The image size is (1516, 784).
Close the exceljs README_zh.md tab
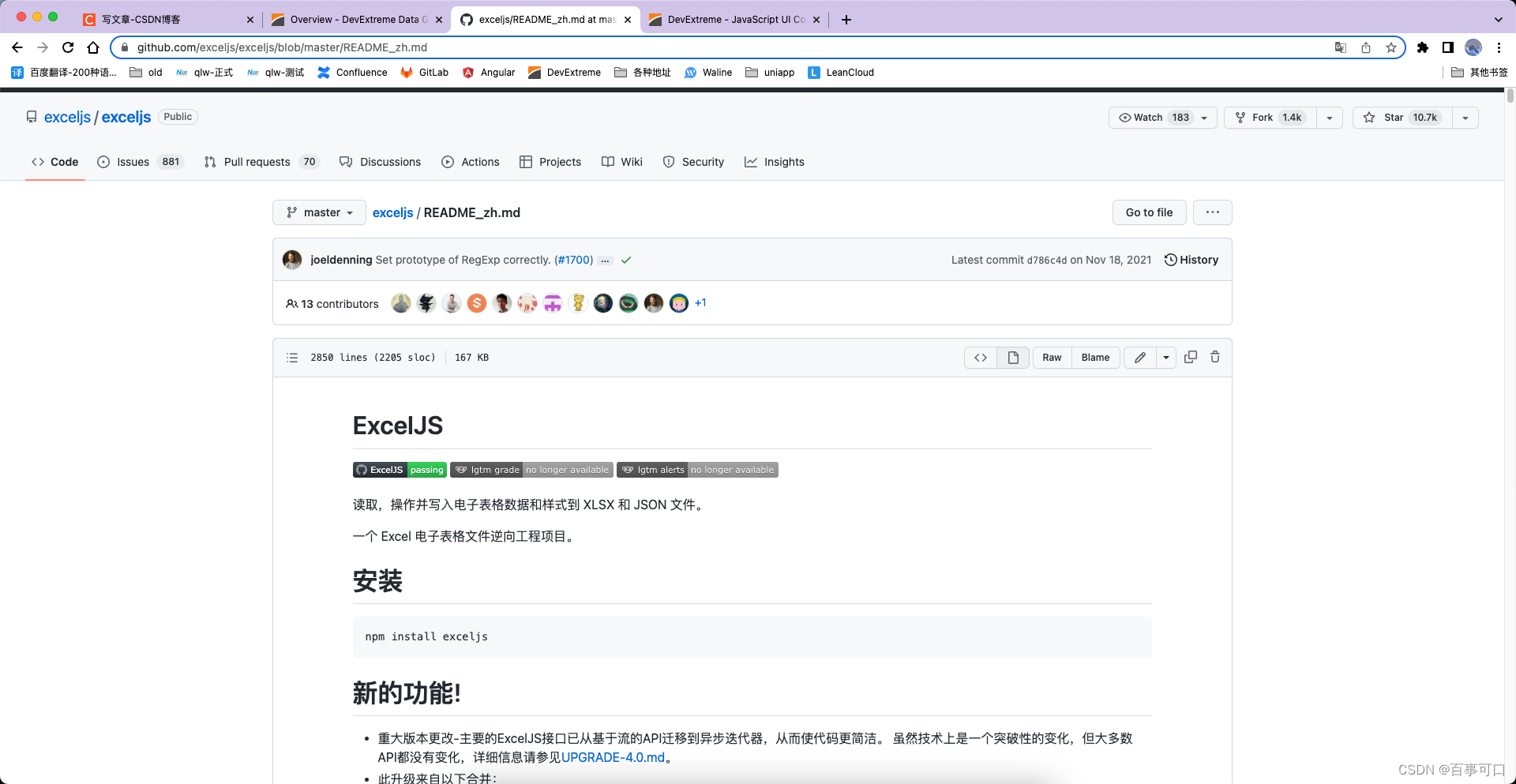click(x=628, y=20)
